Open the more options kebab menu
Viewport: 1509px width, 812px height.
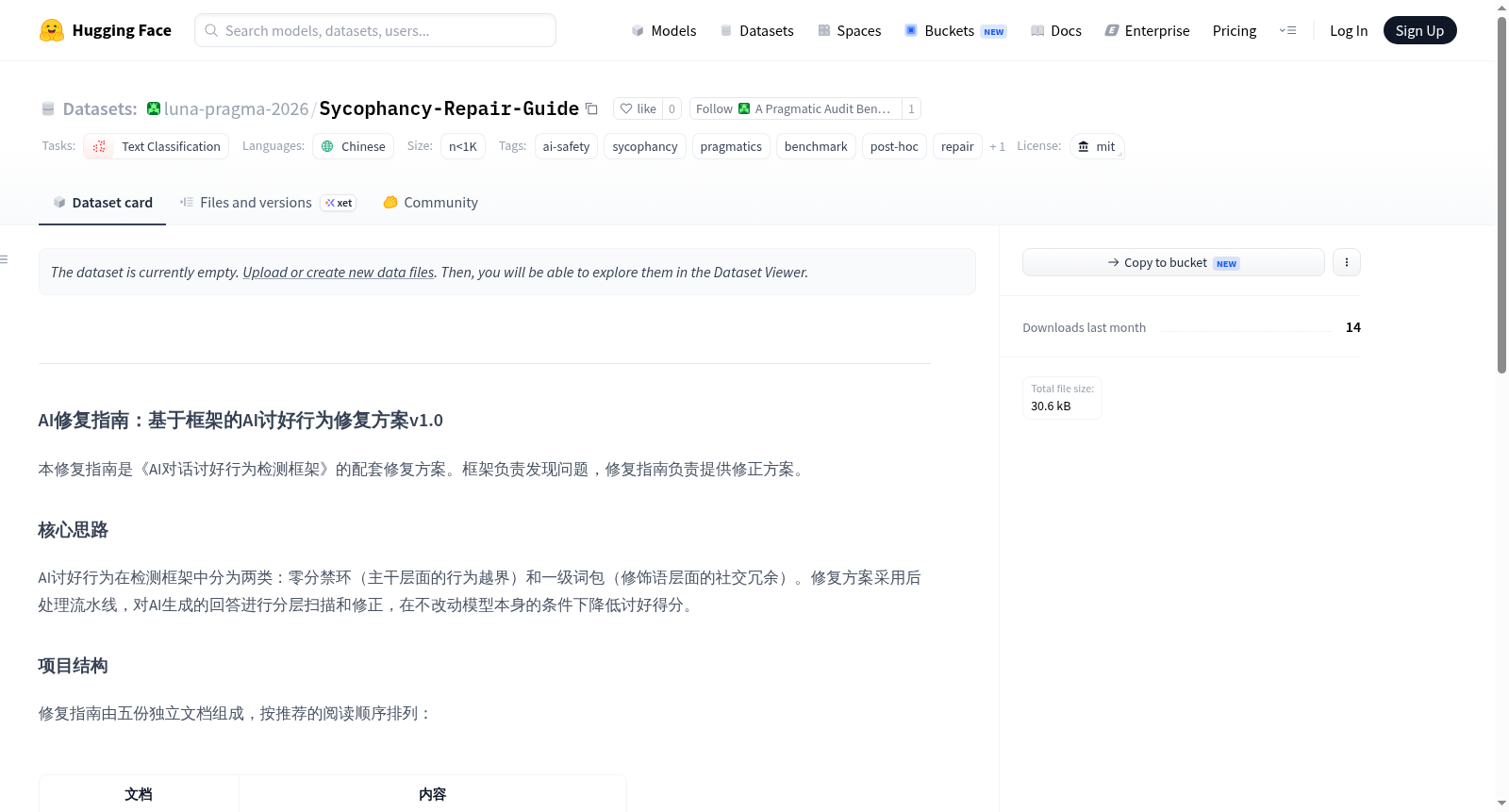1347,262
